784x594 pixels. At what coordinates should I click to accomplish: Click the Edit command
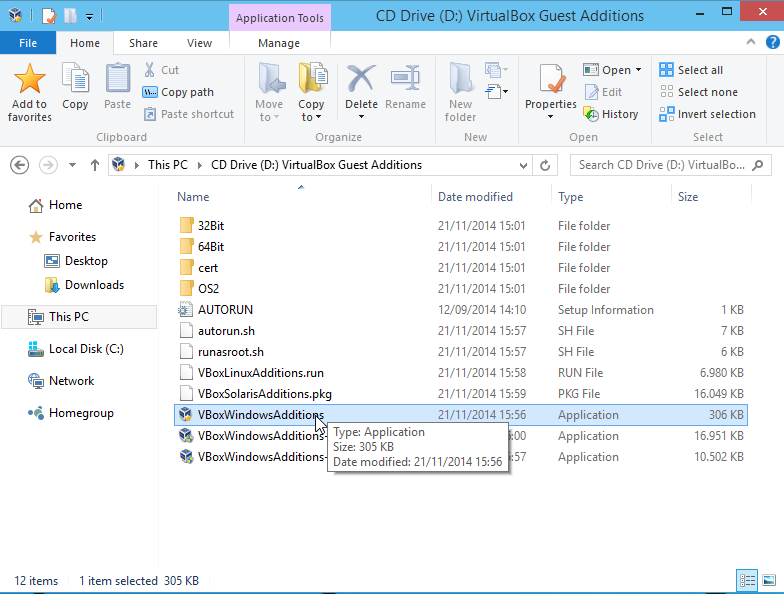(x=603, y=92)
